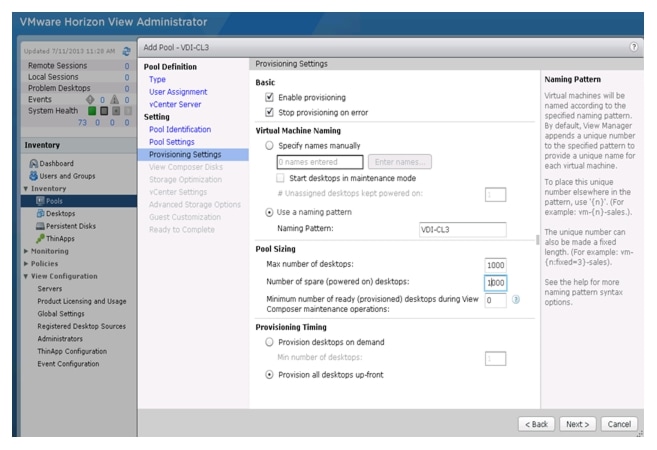Image resolution: width=657 pixels, height=450 pixels.
Task: Select Provision desktops on demand option
Action: (269, 342)
